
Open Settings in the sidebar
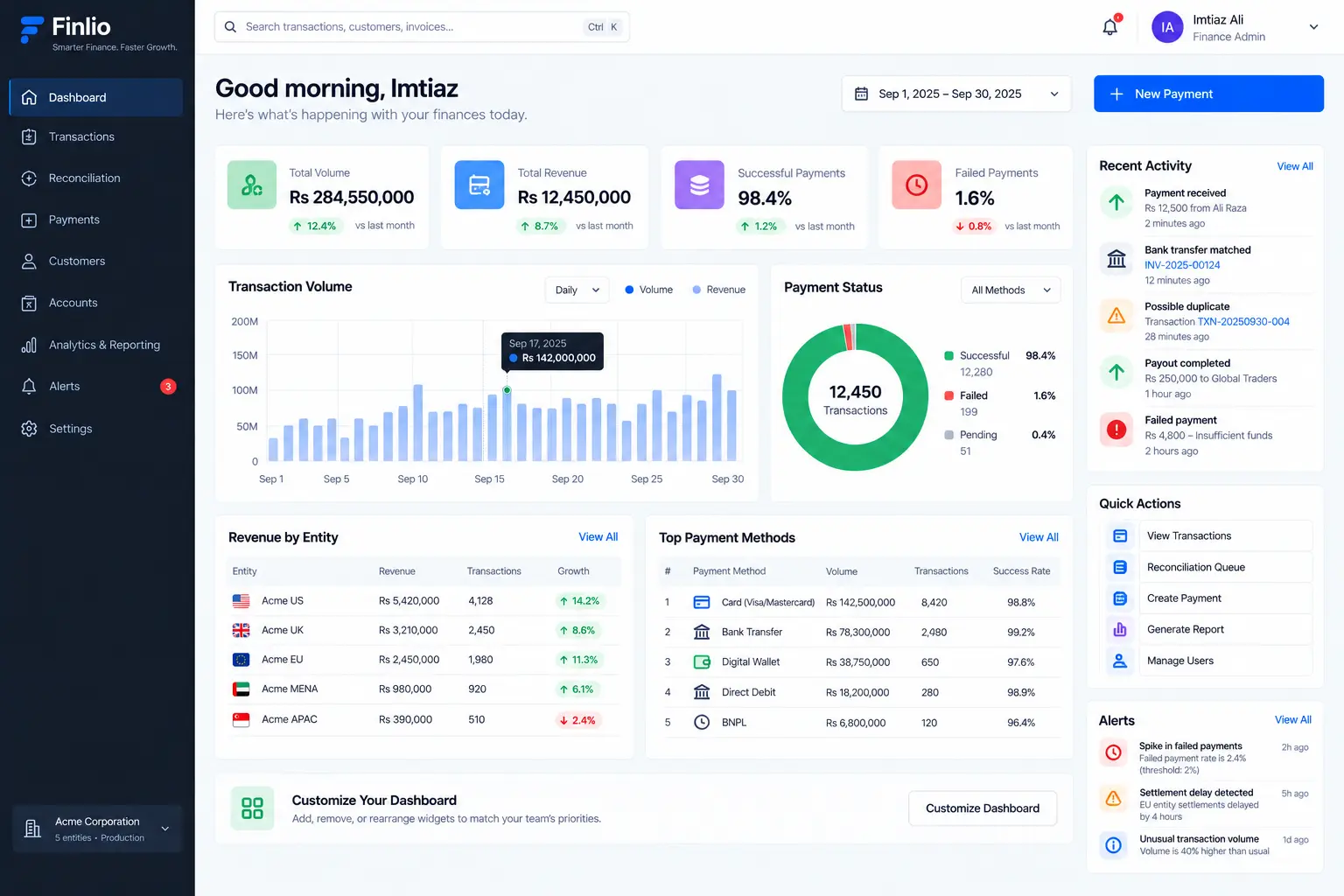pos(96,429)
